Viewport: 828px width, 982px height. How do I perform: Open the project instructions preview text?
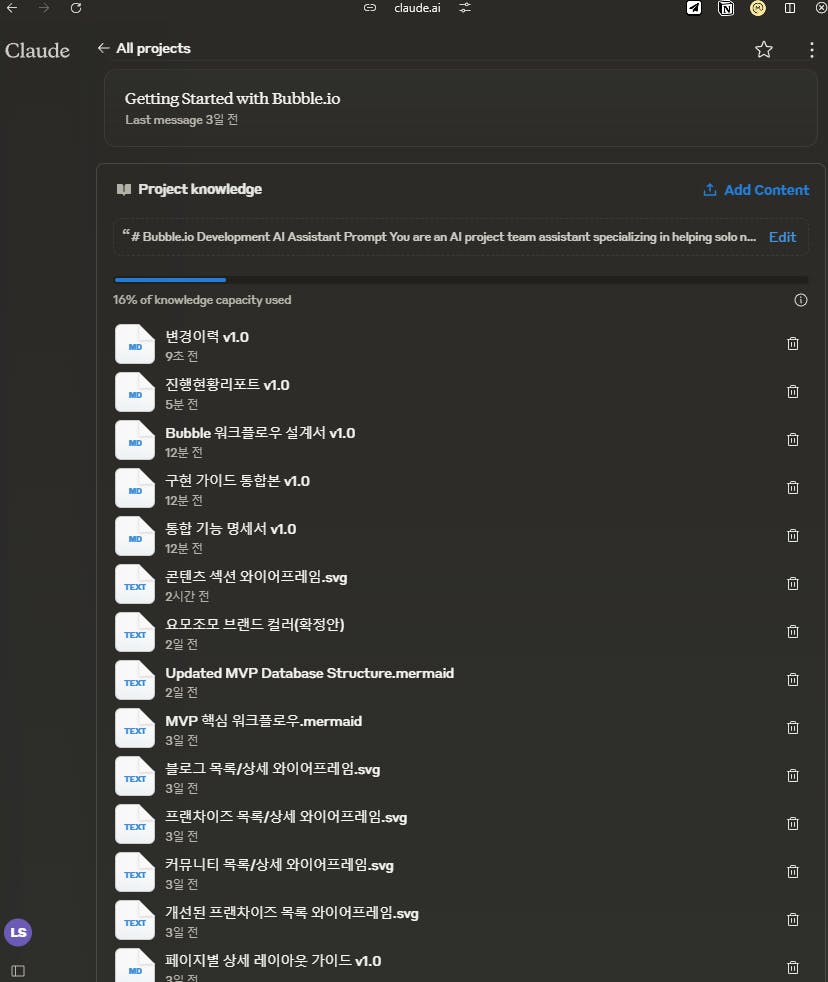coord(439,237)
